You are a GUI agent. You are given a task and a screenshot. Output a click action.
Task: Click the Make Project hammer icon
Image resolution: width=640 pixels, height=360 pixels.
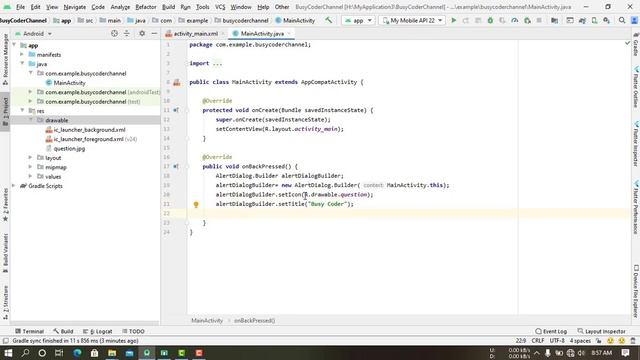point(329,20)
